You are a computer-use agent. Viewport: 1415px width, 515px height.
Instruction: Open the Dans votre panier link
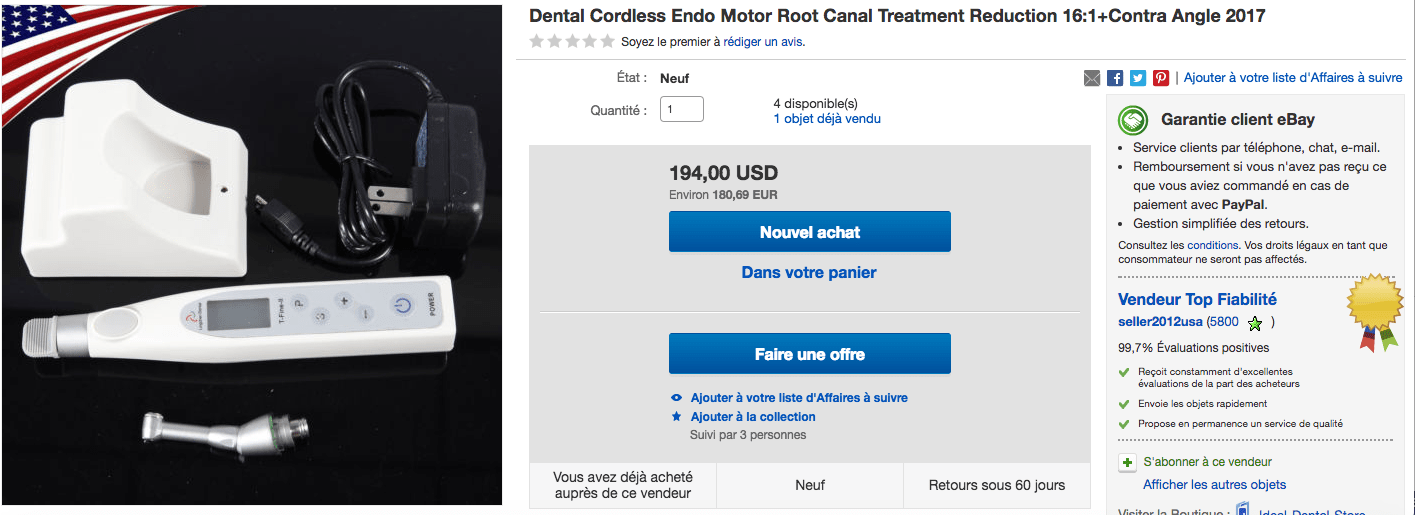tap(809, 272)
